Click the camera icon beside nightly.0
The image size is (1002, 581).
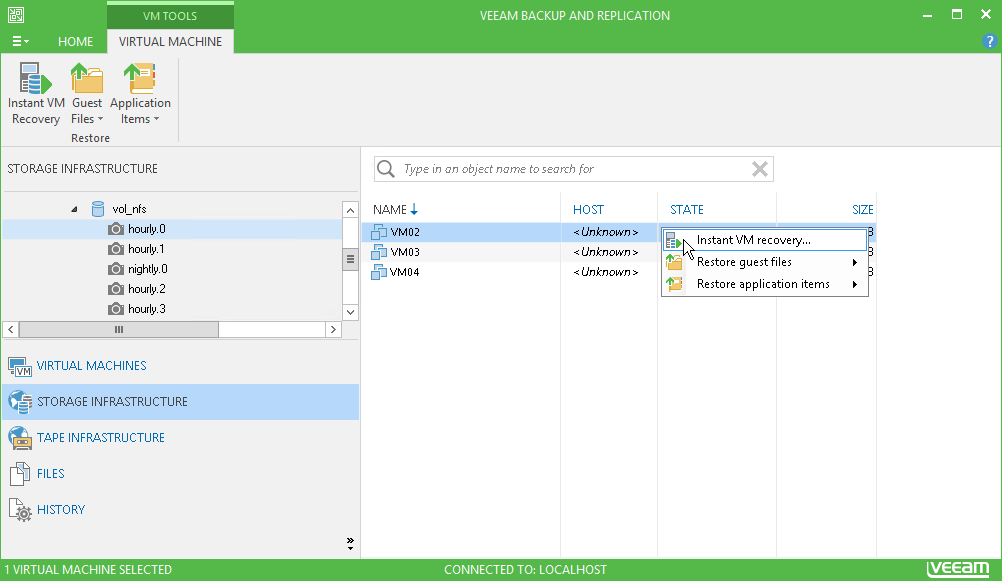(x=116, y=269)
